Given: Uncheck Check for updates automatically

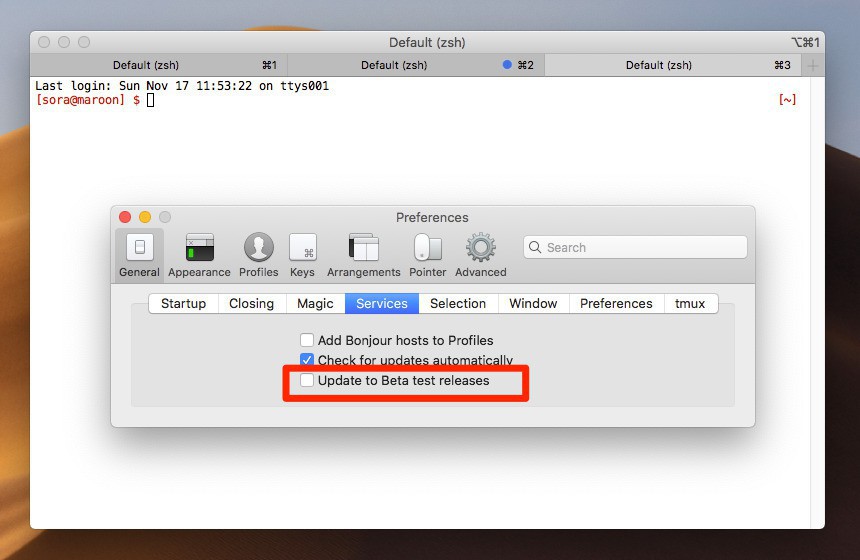Looking at the screenshot, I should [x=307, y=360].
